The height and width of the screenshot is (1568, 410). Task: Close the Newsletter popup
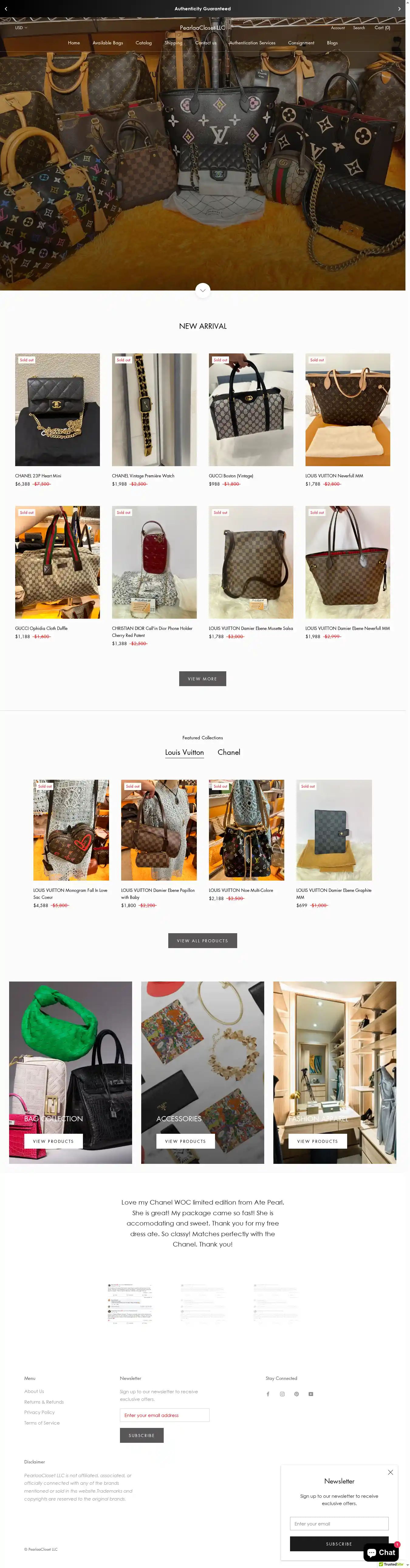(391, 1472)
